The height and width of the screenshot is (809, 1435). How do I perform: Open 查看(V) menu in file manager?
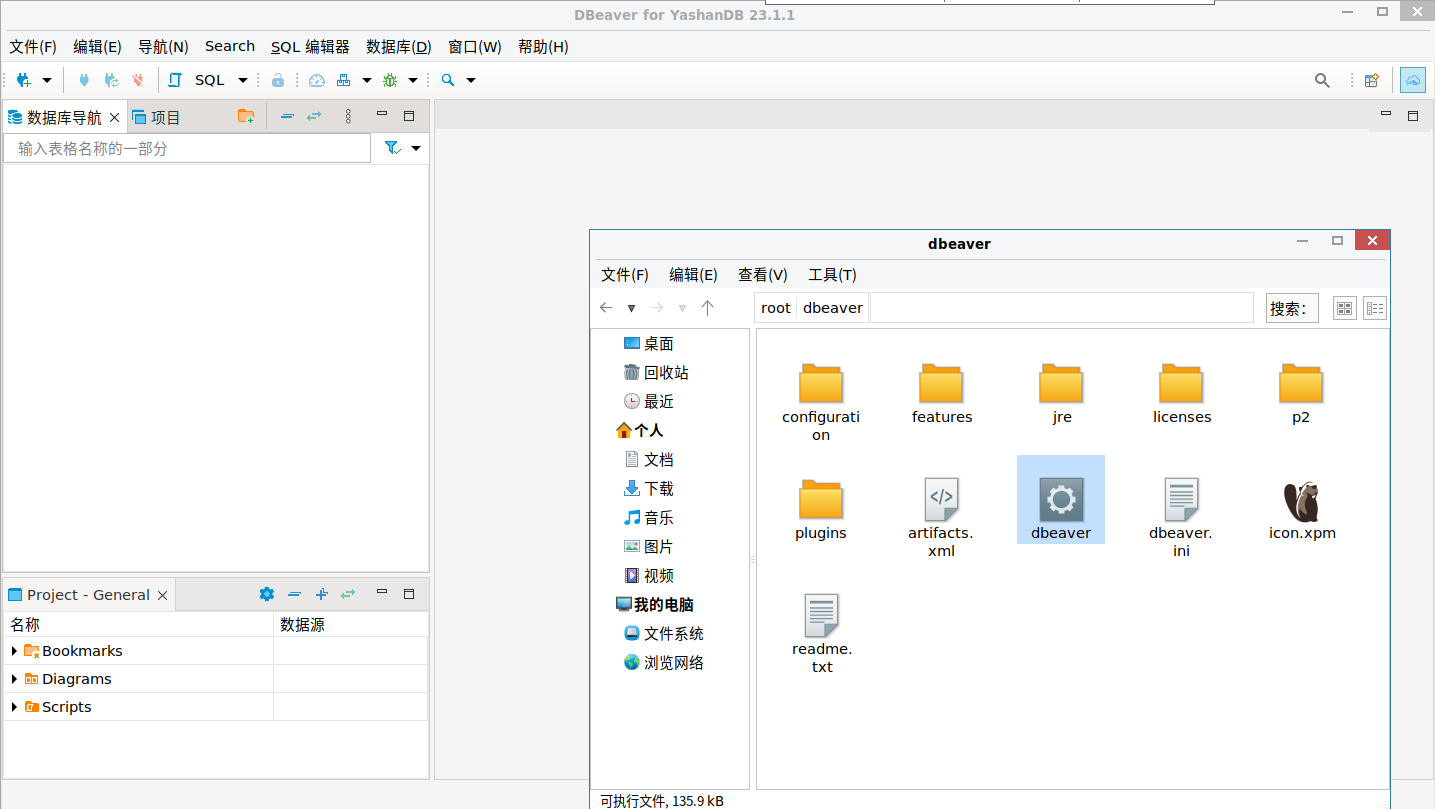[763, 275]
